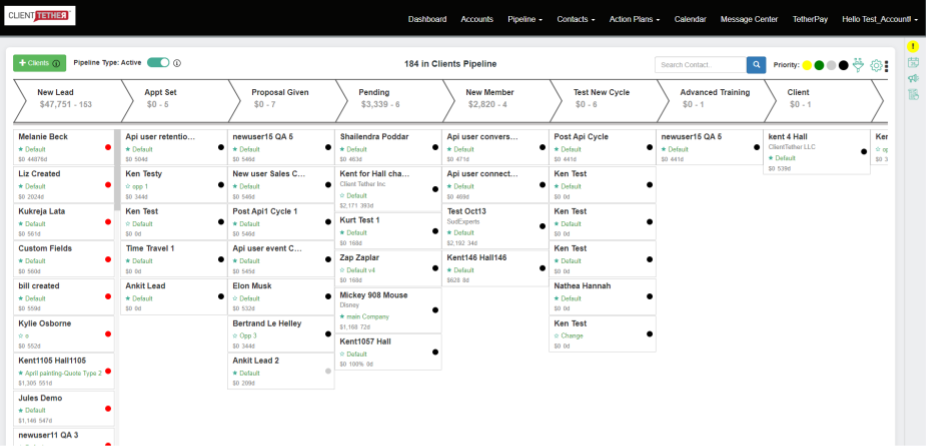This screenshot has width=927, height=448.
Task: Click gray priority dot on Ankit Lead 2
Action: pos(328,371)
